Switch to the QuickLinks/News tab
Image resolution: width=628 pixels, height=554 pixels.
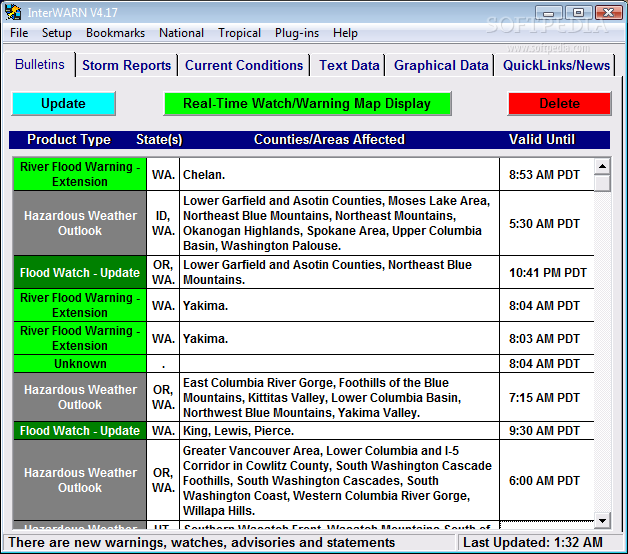(x=556, y=65)
